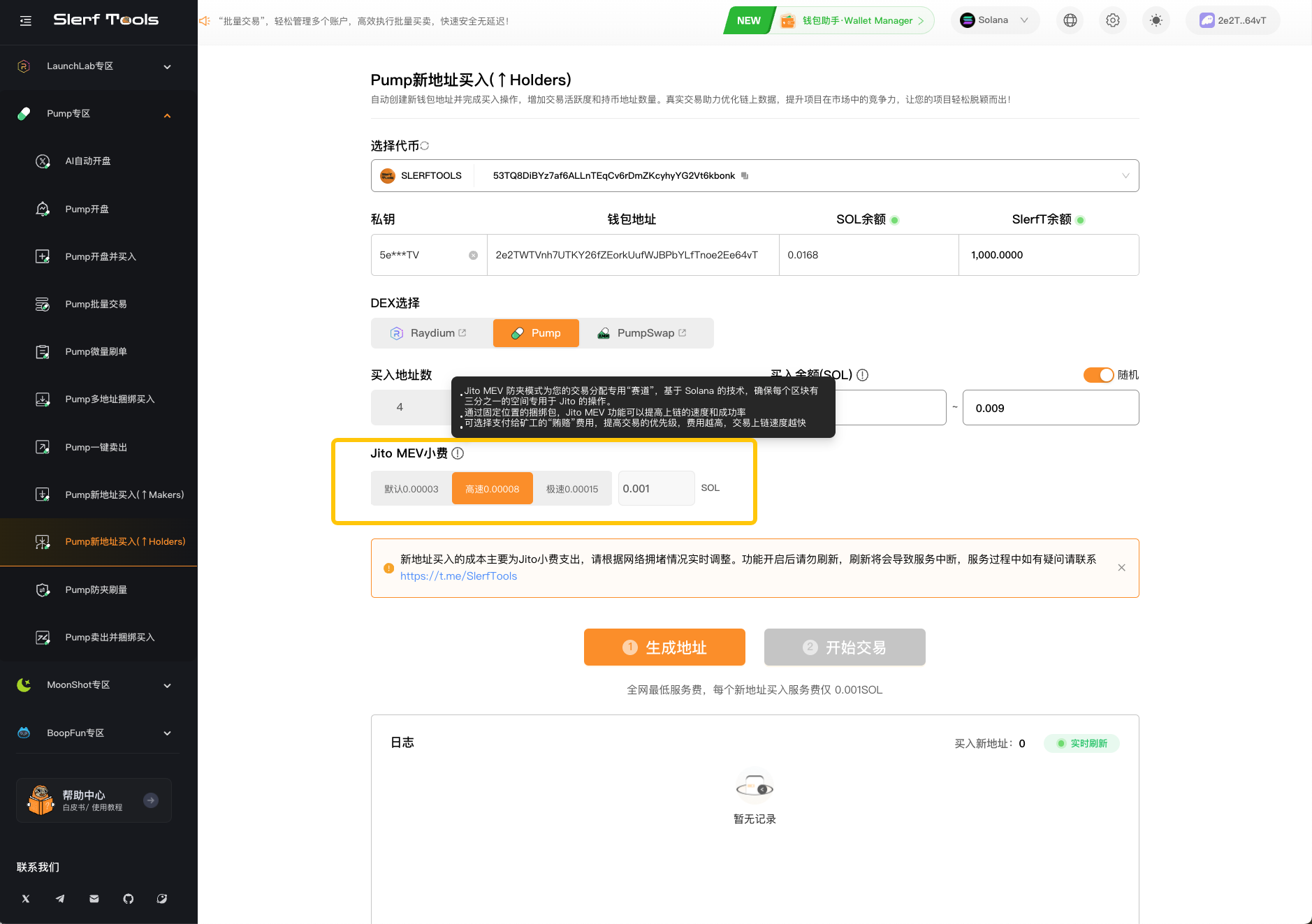Expand the BoopFun专区 section
1312x924 pixels.
pyautogui.click(x=99, y=733)
